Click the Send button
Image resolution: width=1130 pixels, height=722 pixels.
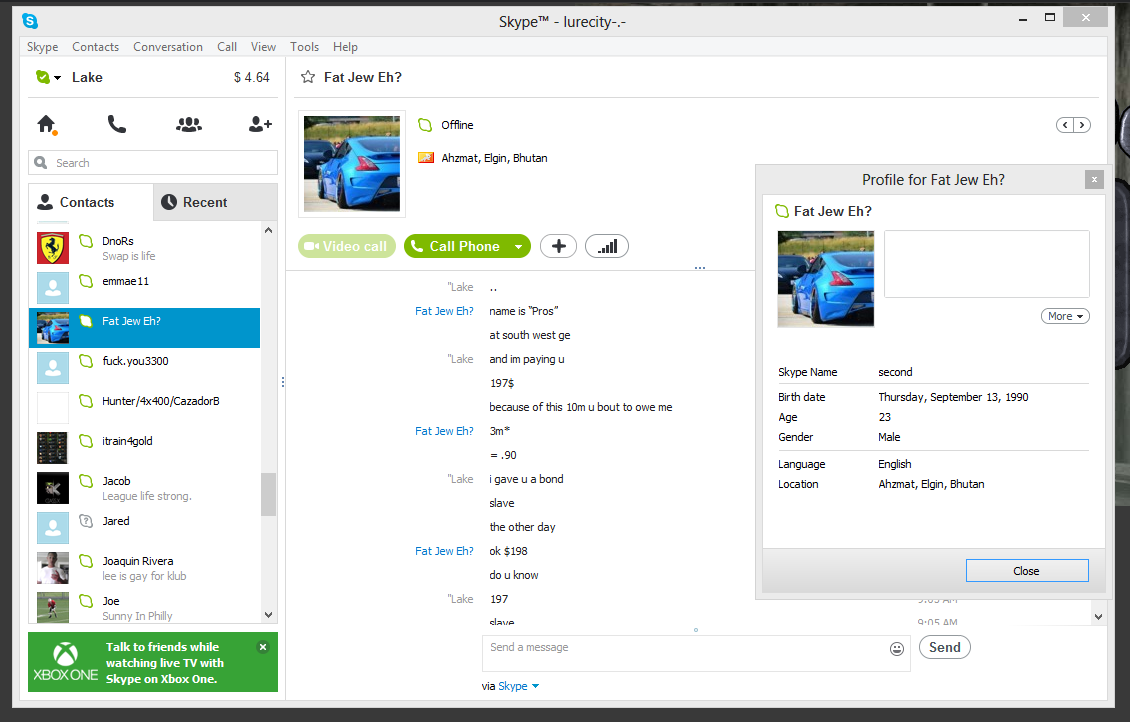(945, 647)
